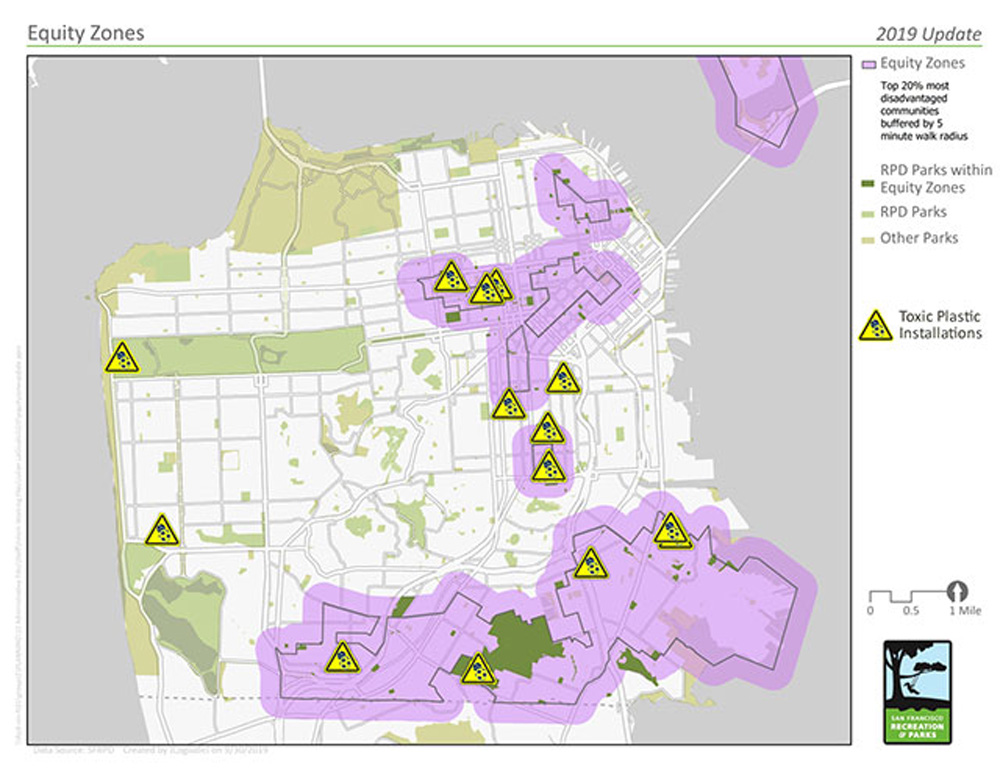Click the warning icon in the southwest purple zone

342,657
